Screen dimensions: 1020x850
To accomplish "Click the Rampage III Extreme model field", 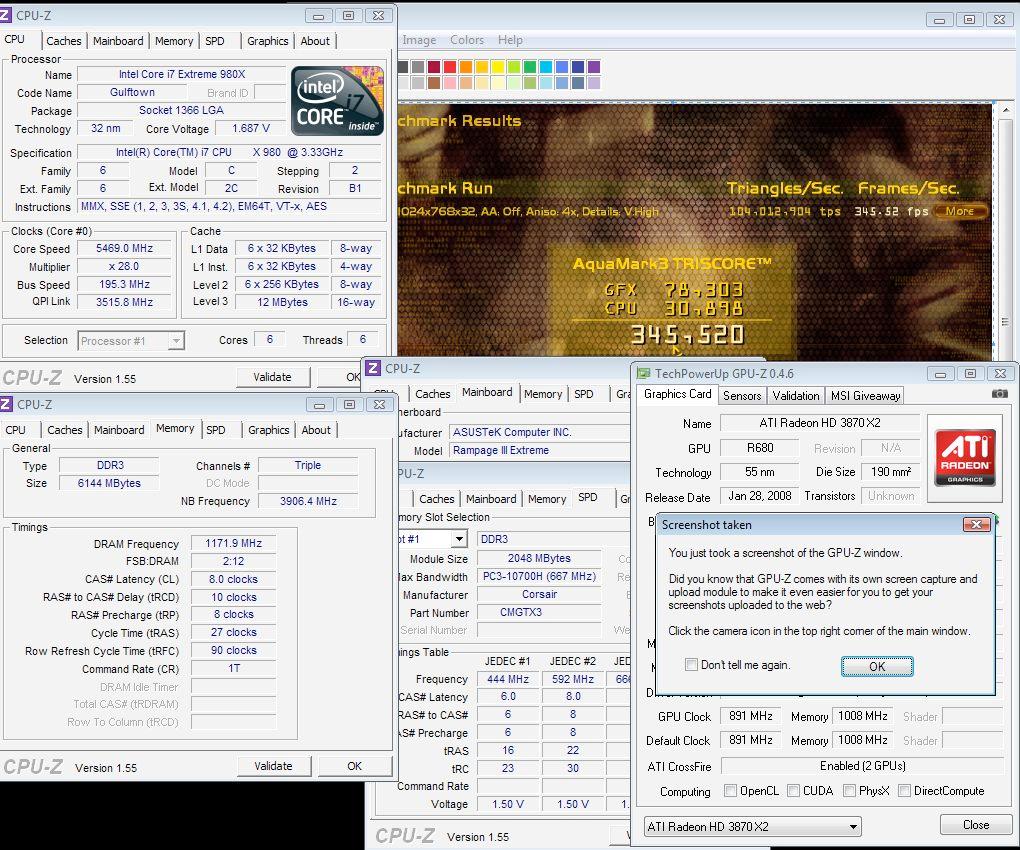I will pyautogui.click(x=539, y=450).
